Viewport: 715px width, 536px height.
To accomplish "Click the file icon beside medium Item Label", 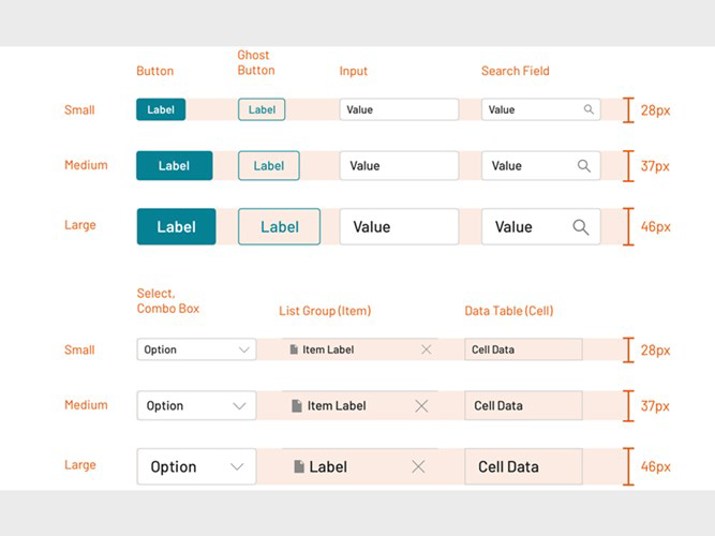I will (x=296, y=406).
